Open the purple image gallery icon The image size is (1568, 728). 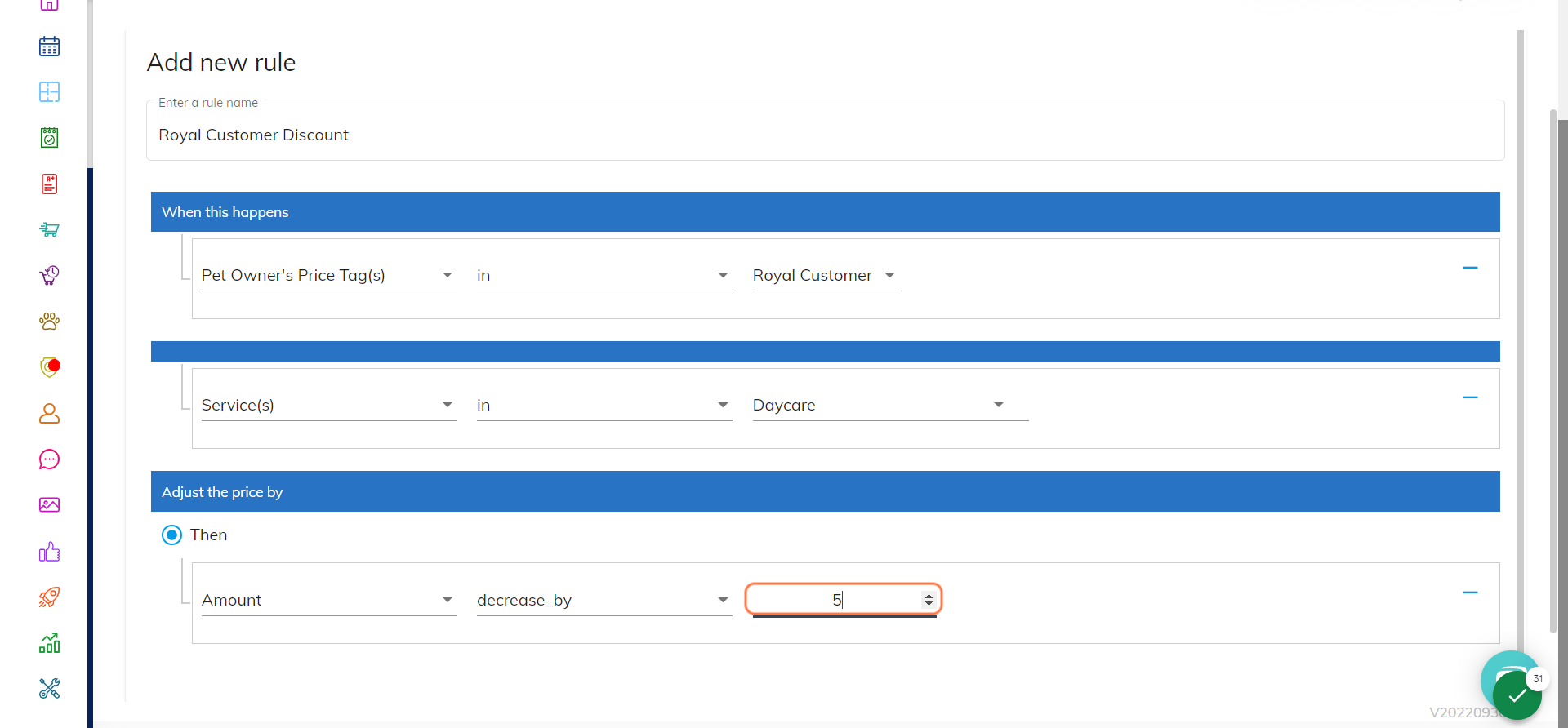[x=49, y=505]
